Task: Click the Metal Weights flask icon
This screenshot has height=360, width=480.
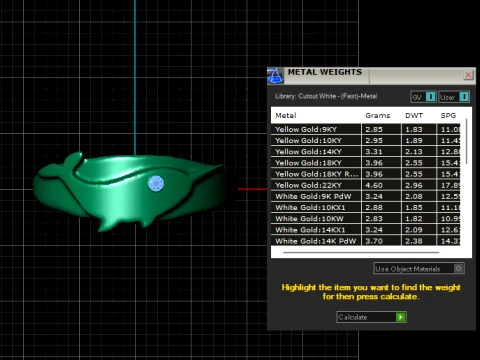Action: tap(275, 76)
